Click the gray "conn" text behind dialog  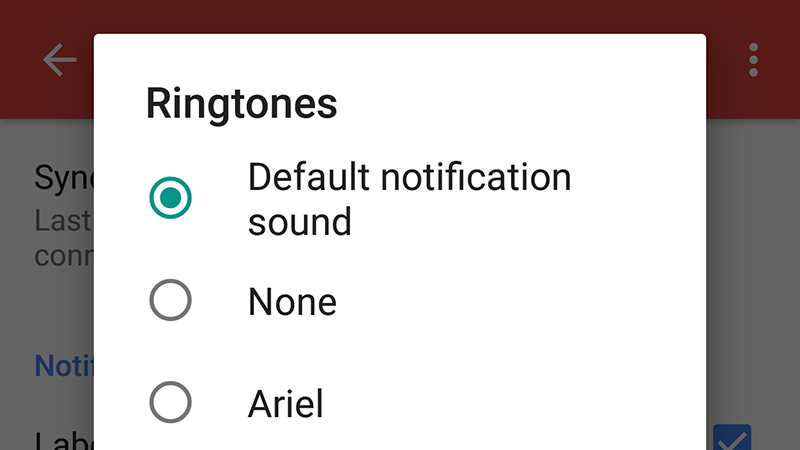(x=64, y=256)
